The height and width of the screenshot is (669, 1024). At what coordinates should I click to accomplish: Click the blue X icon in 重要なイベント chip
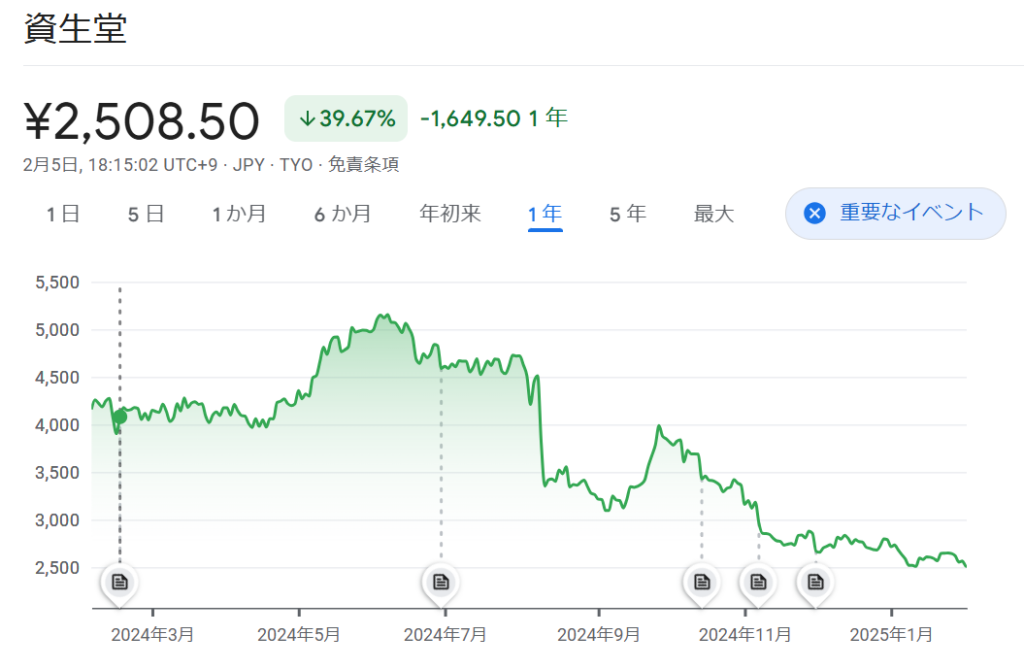pyautogui.click(x=815, y=213)
